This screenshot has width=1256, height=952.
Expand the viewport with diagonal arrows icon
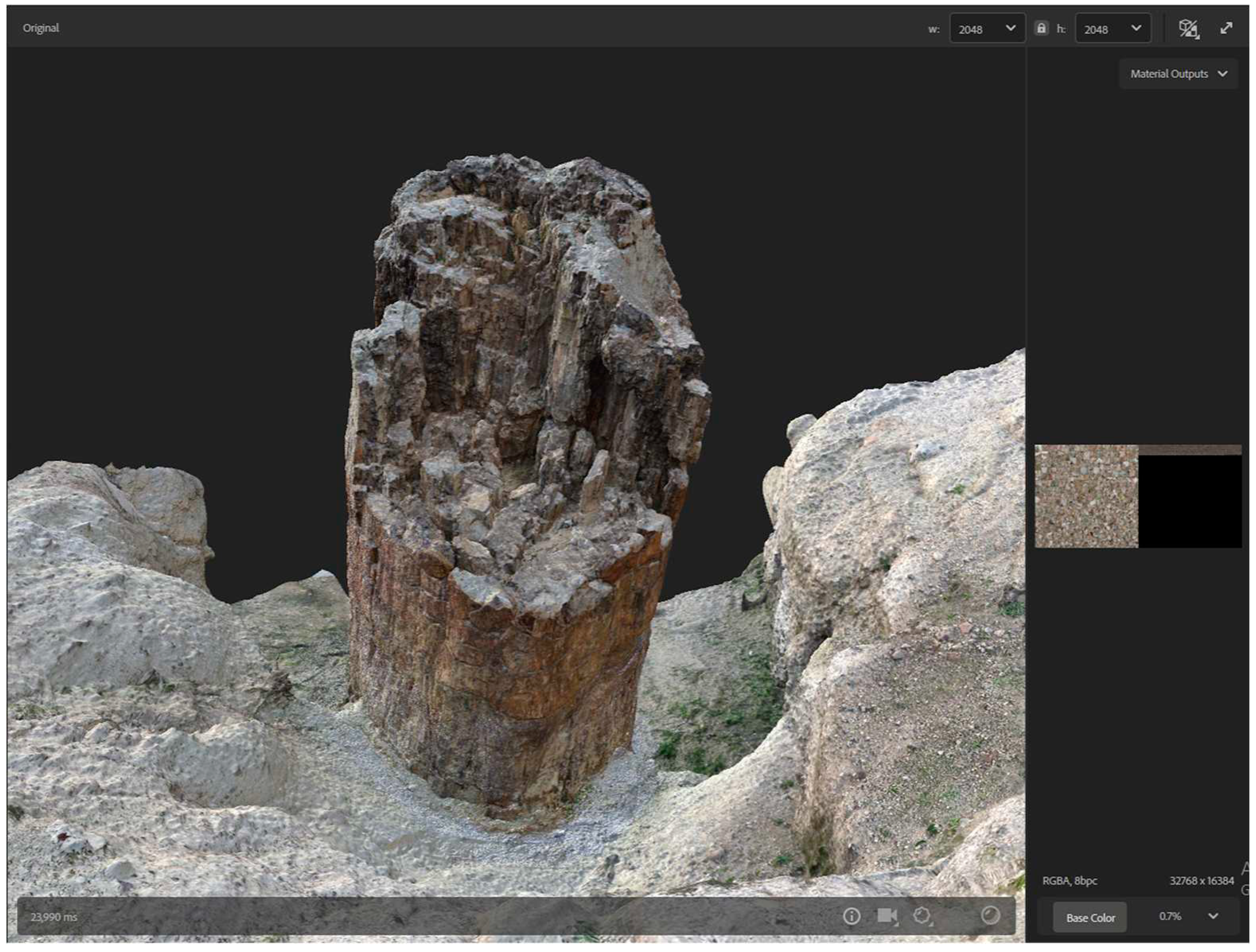(x=1226, y=28)
